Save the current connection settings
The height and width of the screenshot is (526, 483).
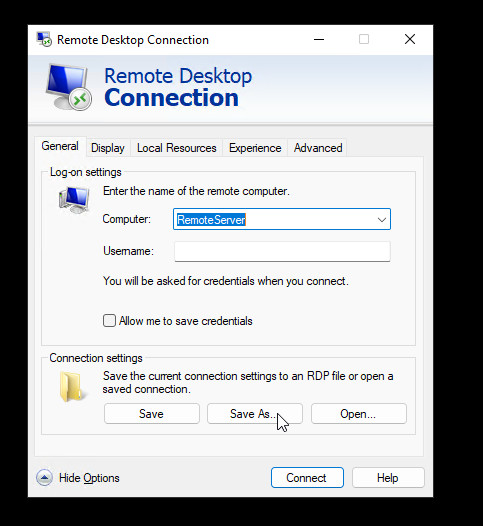coord(152,414)
